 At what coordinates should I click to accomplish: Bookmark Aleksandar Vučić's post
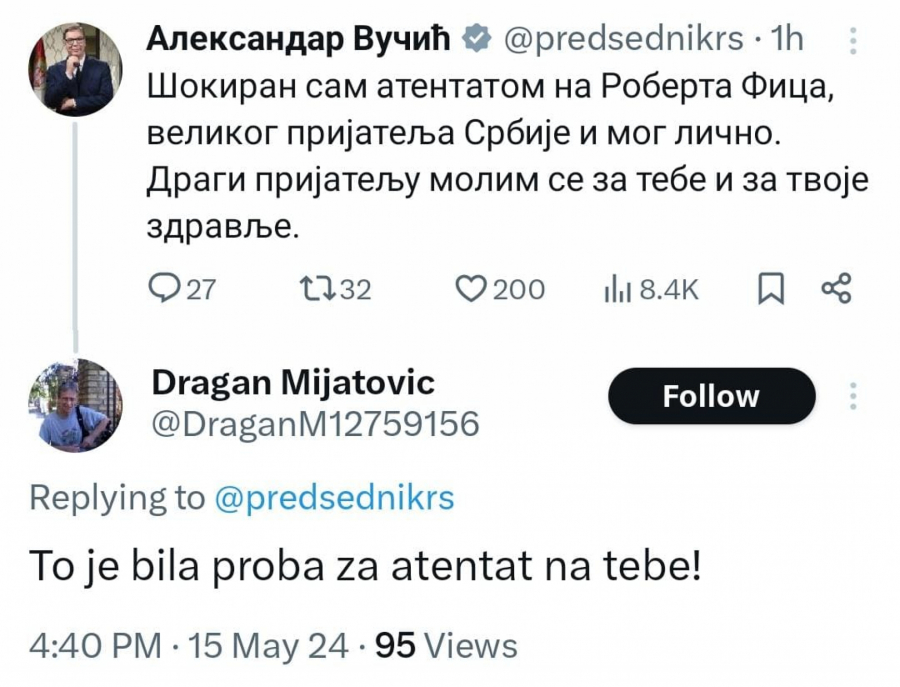click(x=770, y=289)
